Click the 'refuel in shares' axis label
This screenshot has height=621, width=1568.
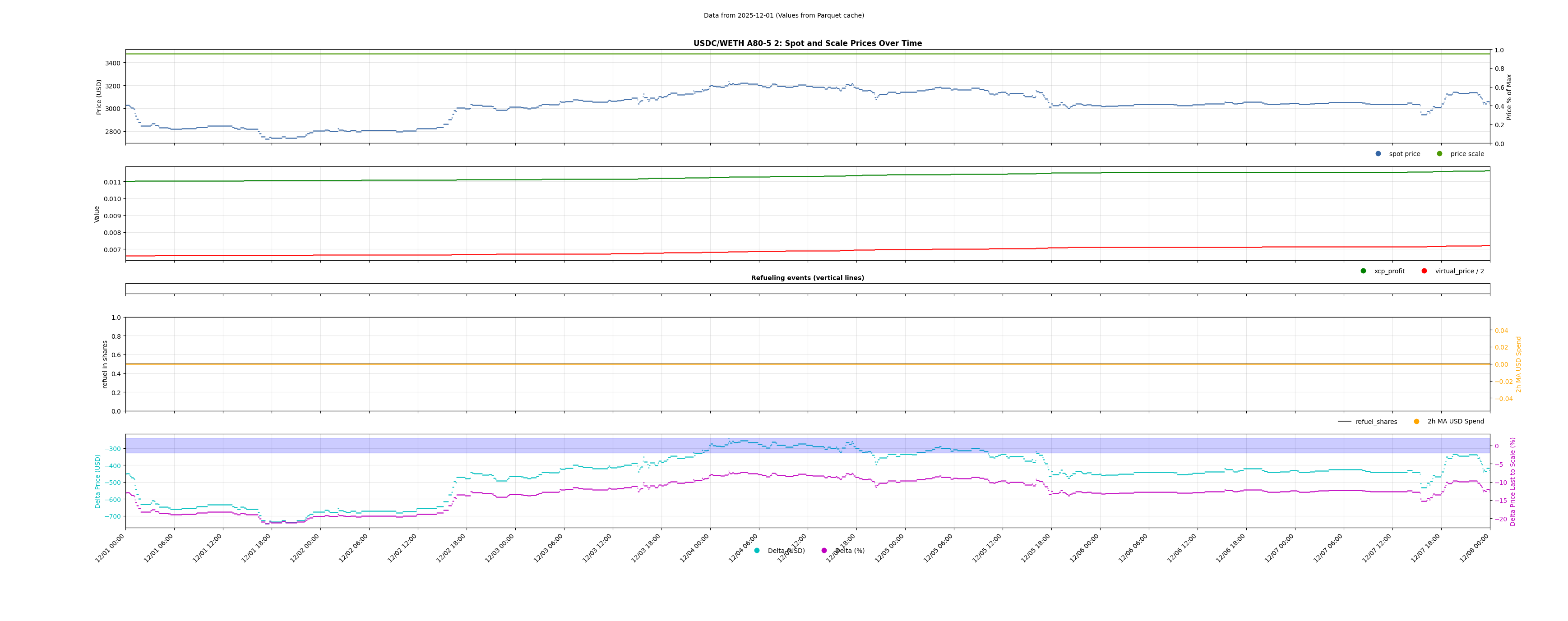[x=105, y=364]
